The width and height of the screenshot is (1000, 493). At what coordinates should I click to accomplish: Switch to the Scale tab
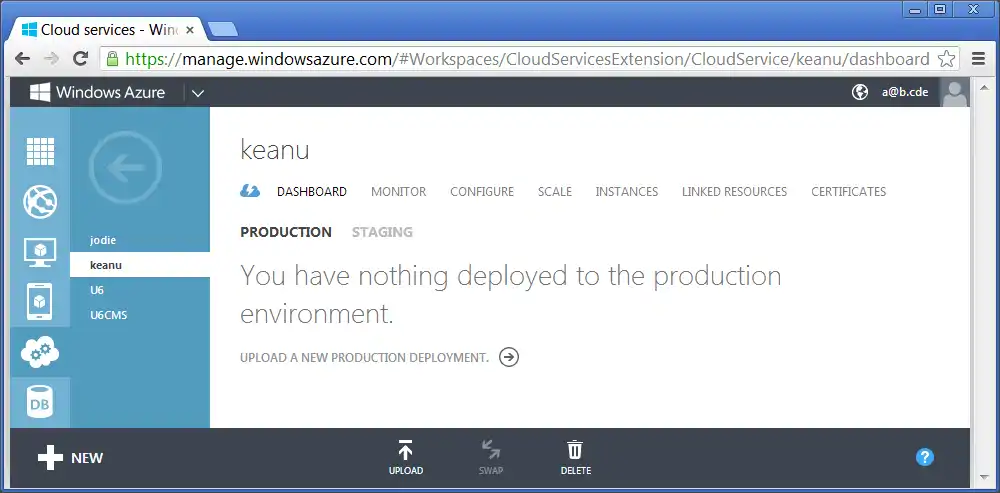[x=555, y=191]
